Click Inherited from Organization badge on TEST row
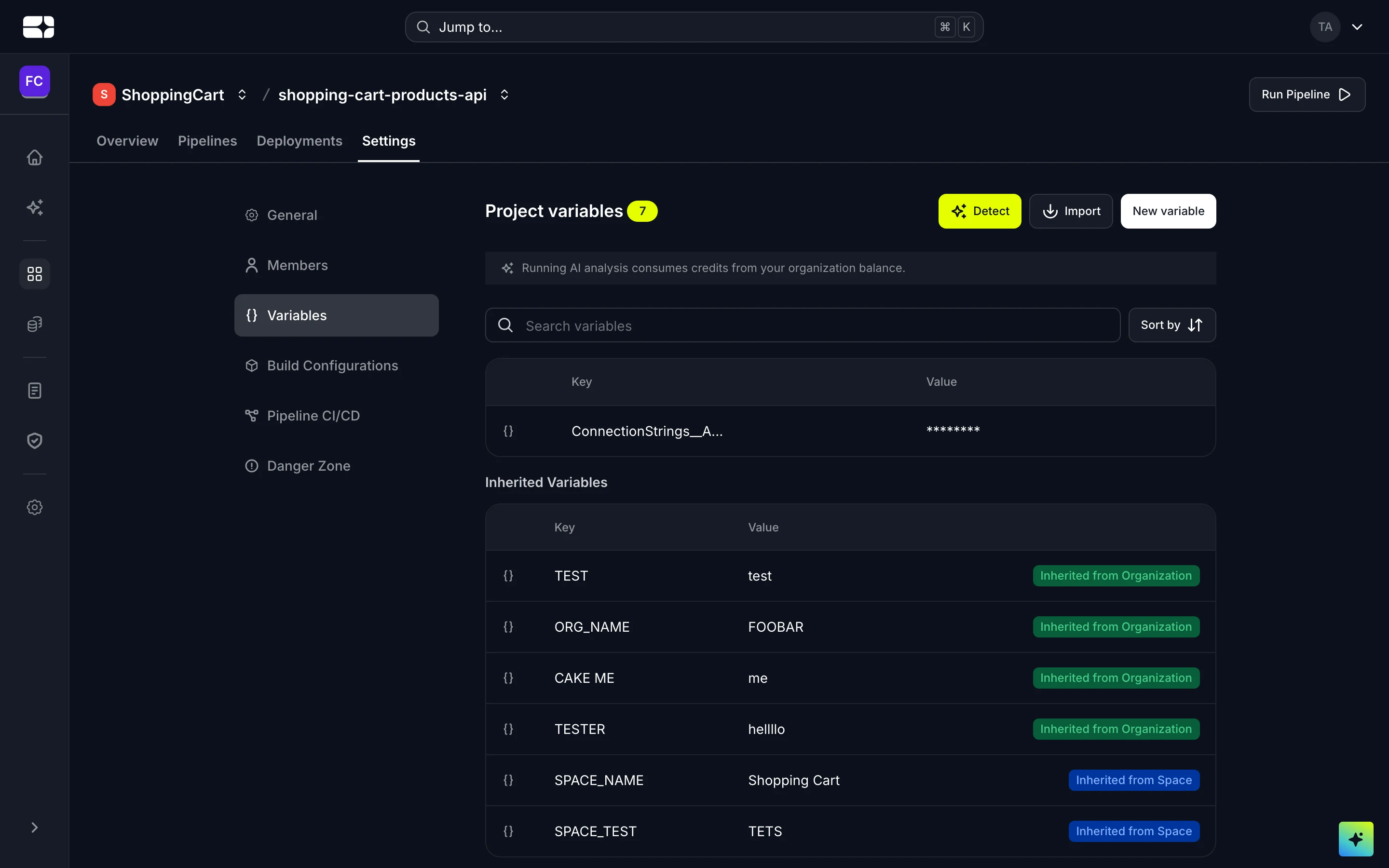Screen dimensions: 1389x868 (1116, 576)
